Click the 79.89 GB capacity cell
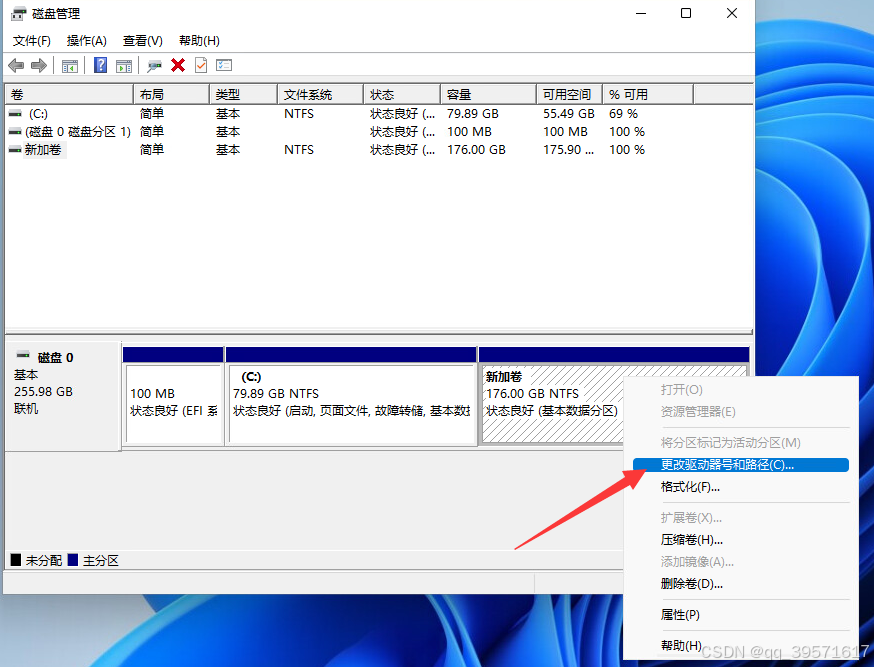 473,114
